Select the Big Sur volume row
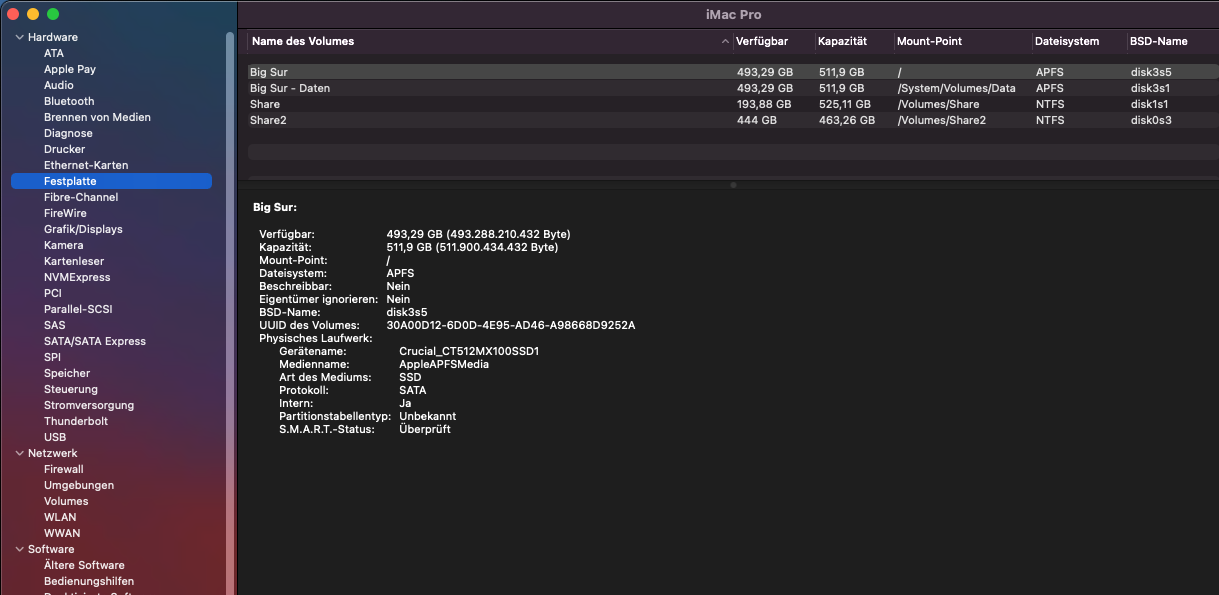 tap(733, 72)
